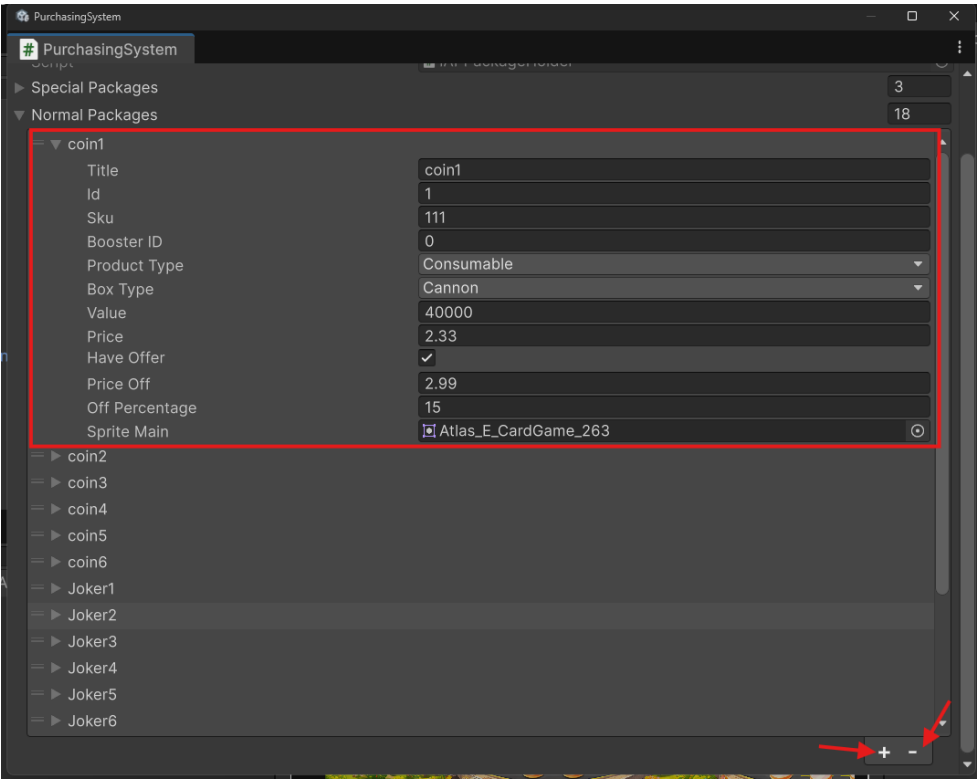Expand the Special Packages list

[x=19, y=87]
